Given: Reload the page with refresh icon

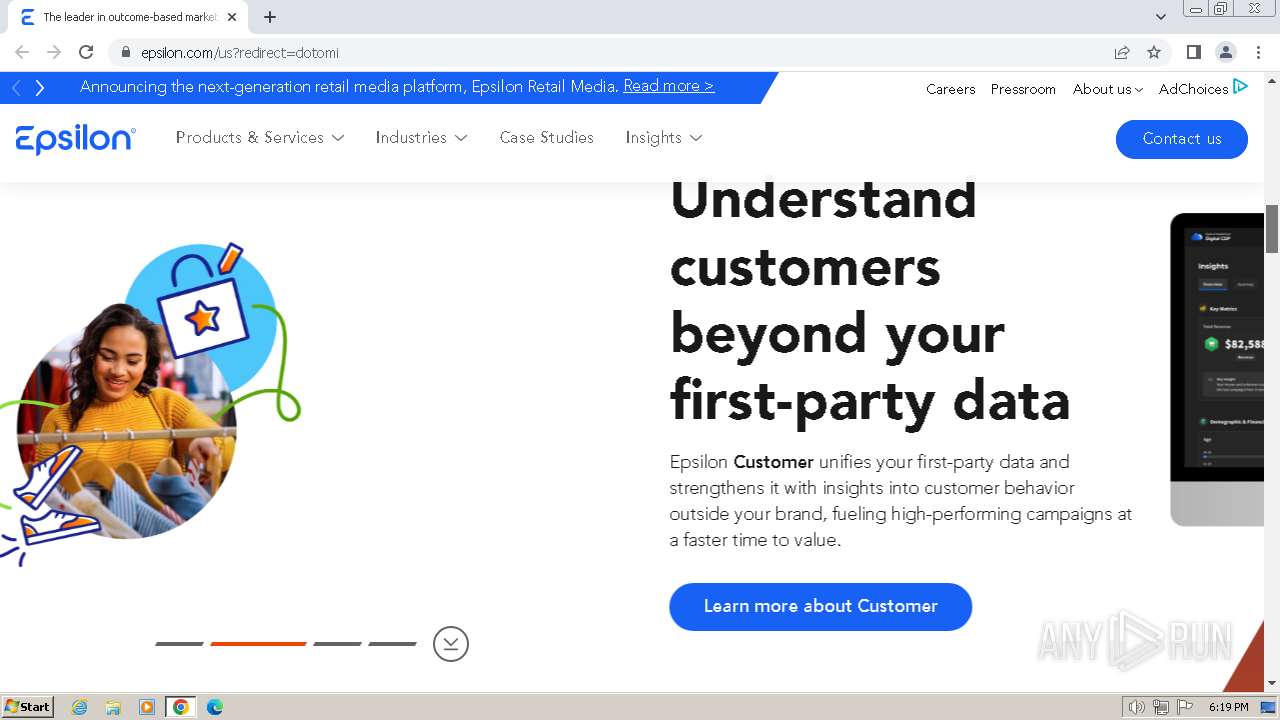Looking at the screenshot, I should coord(86,52).
